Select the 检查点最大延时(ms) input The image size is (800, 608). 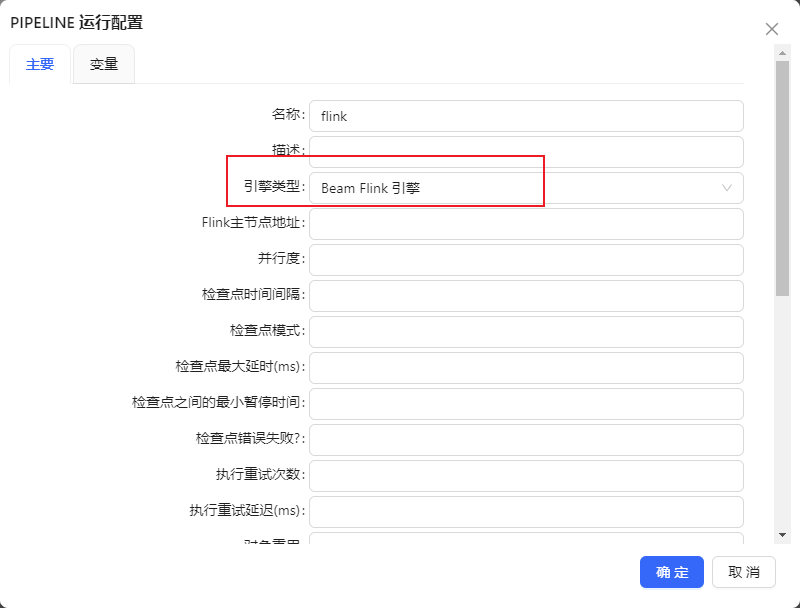tap(526, 368)
